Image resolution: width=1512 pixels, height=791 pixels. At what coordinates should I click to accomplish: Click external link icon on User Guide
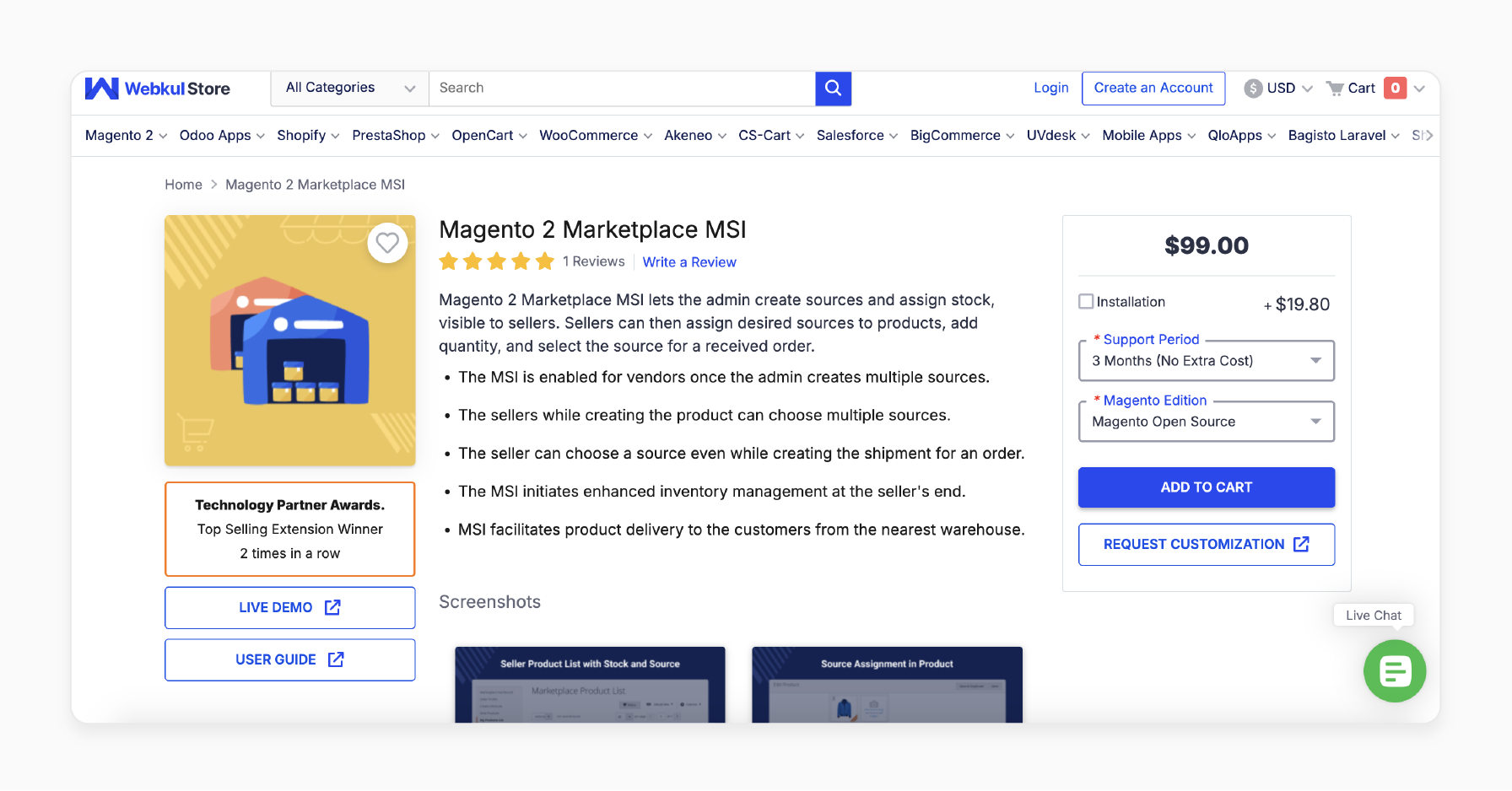[x=336, y=659]
